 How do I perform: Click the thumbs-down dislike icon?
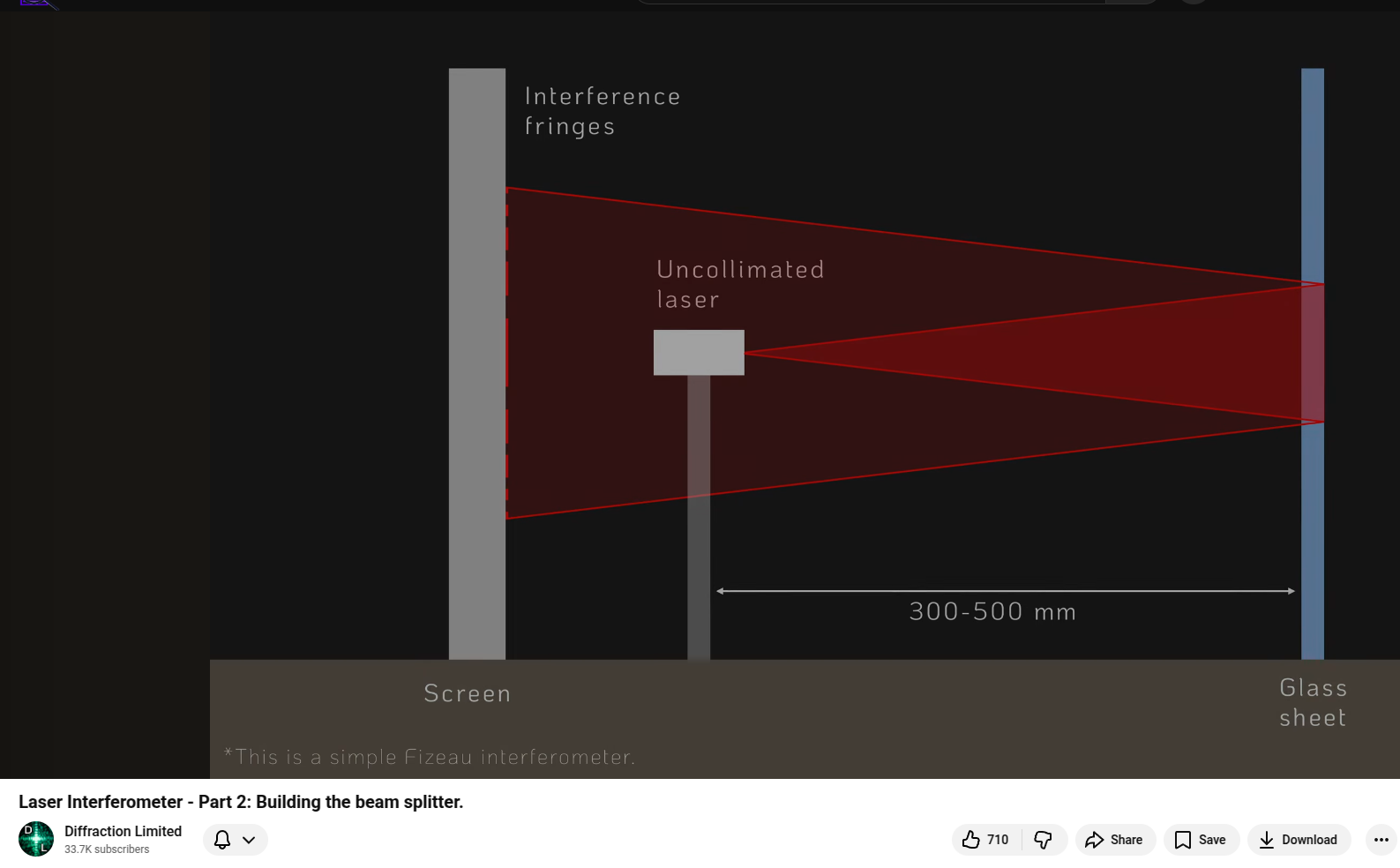[x=1044, y=840]
